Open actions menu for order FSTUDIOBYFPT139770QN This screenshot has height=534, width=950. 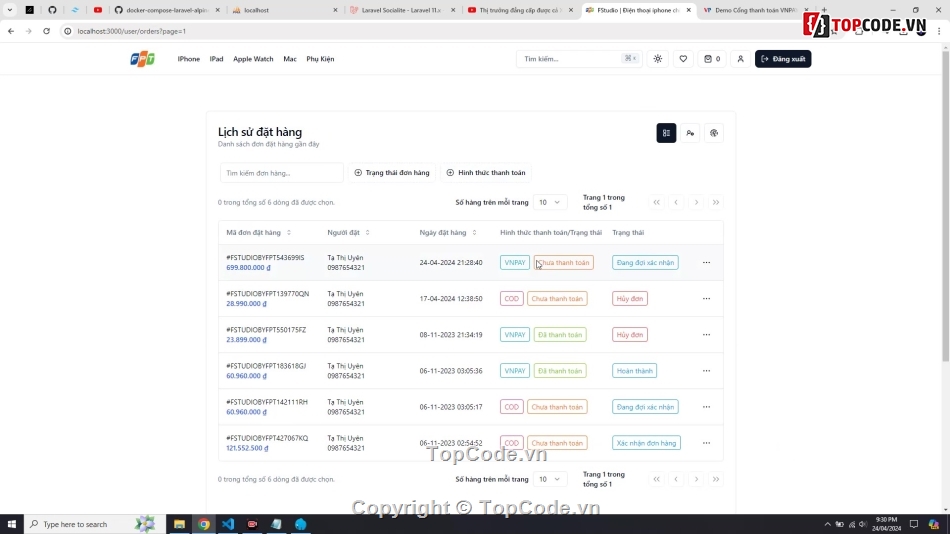point(706,299)
